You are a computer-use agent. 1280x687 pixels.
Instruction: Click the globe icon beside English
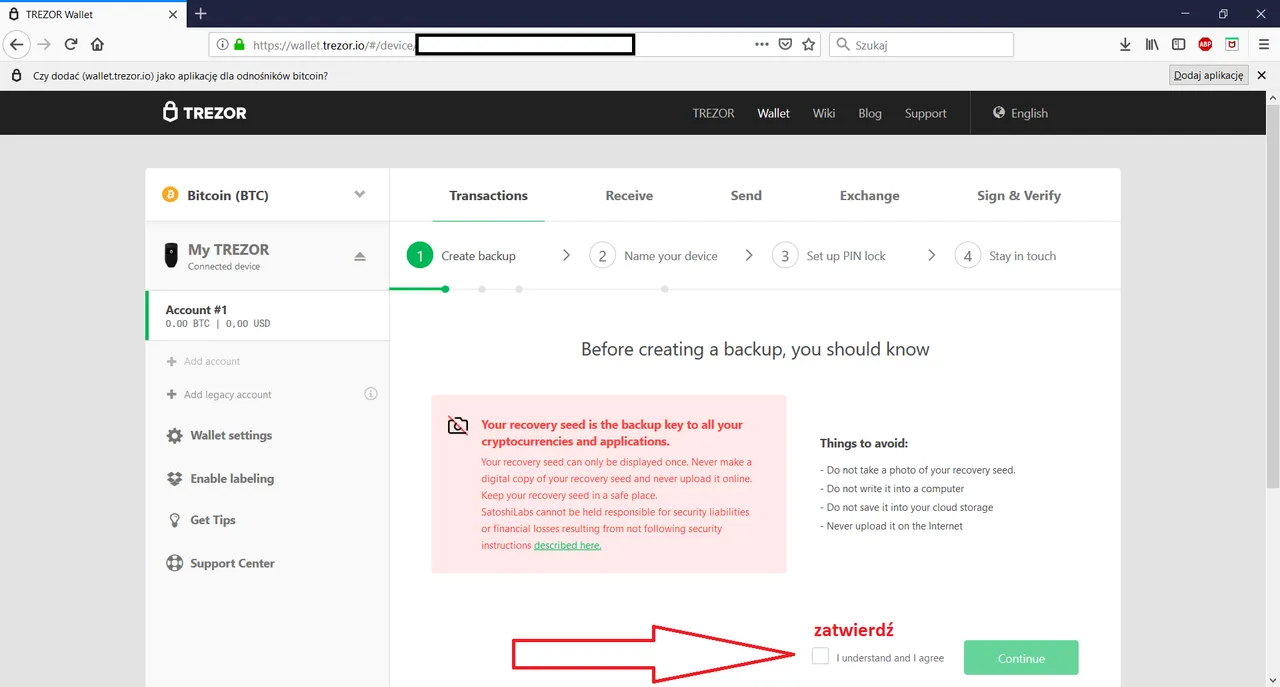pyautogui.click(x=998, y=113)
